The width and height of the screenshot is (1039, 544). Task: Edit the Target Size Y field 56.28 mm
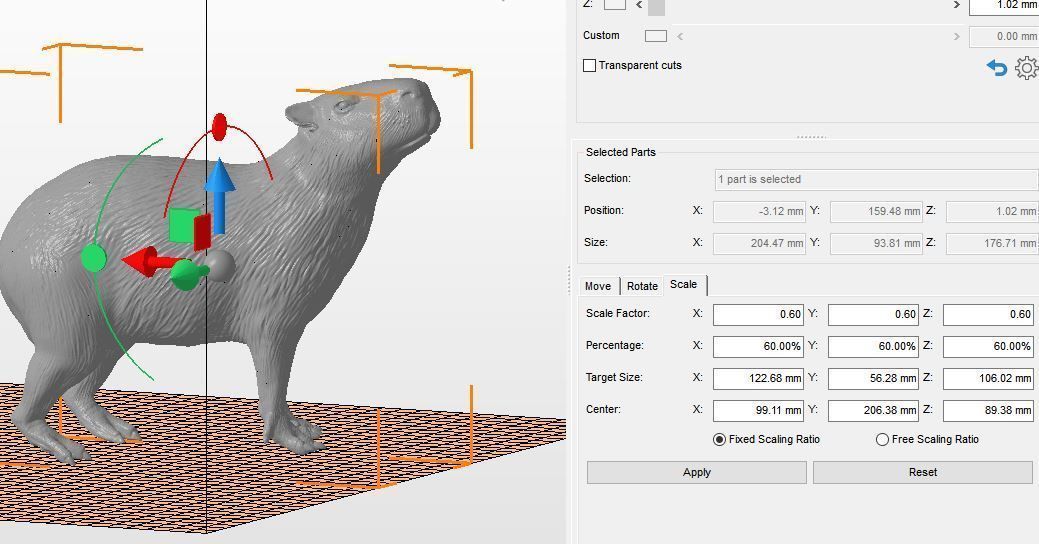[873, 378]
